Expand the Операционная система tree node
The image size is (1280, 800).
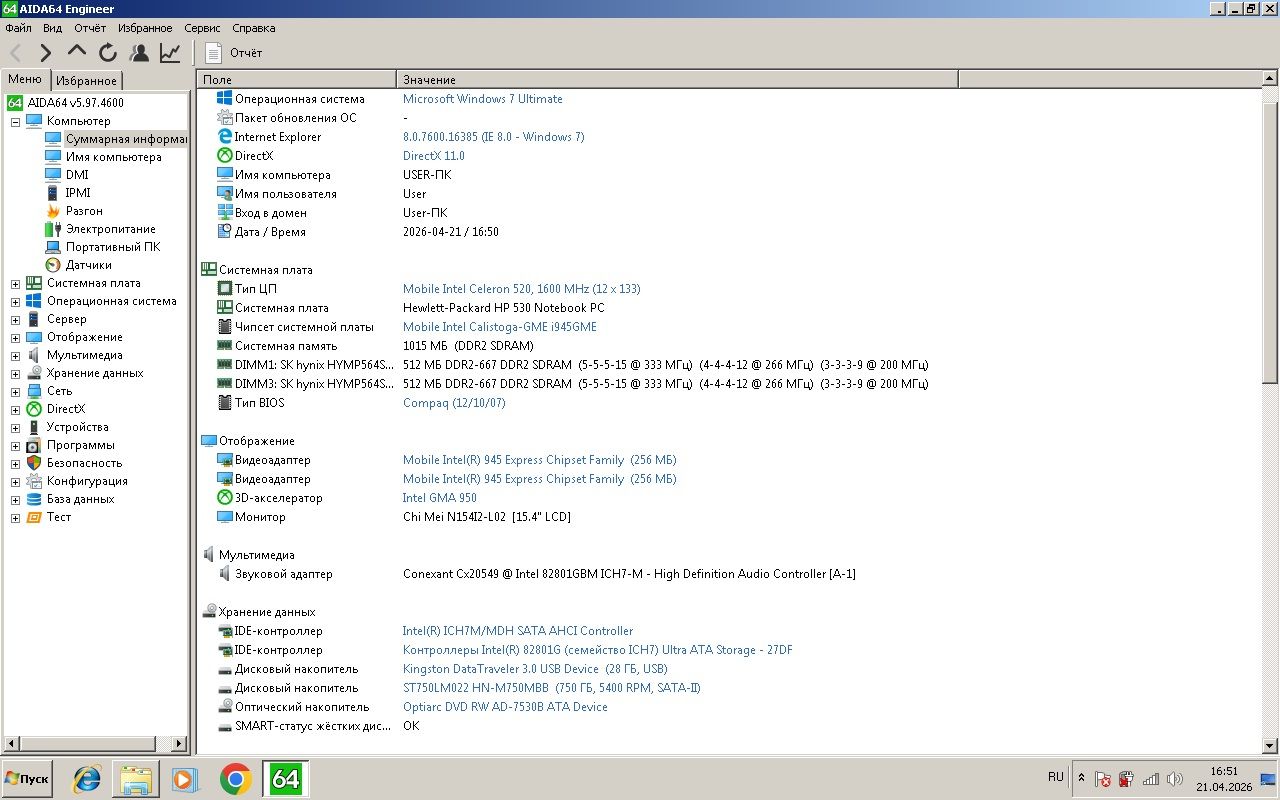[15, 301]
